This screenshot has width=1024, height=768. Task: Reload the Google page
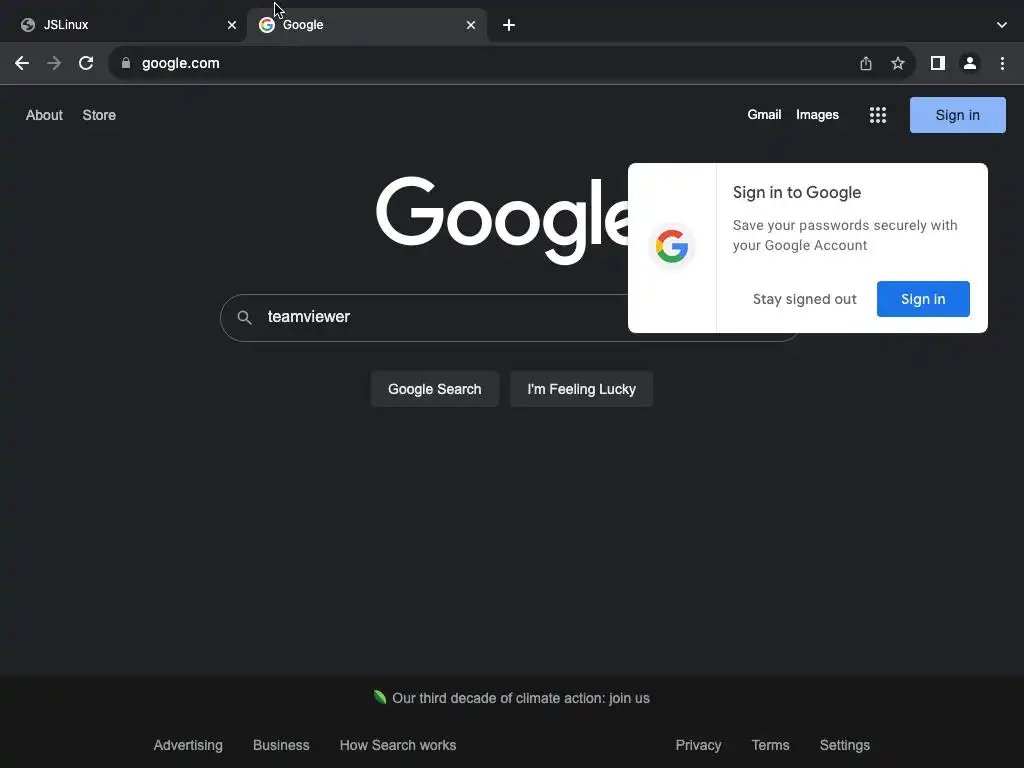tap(86, 63)
